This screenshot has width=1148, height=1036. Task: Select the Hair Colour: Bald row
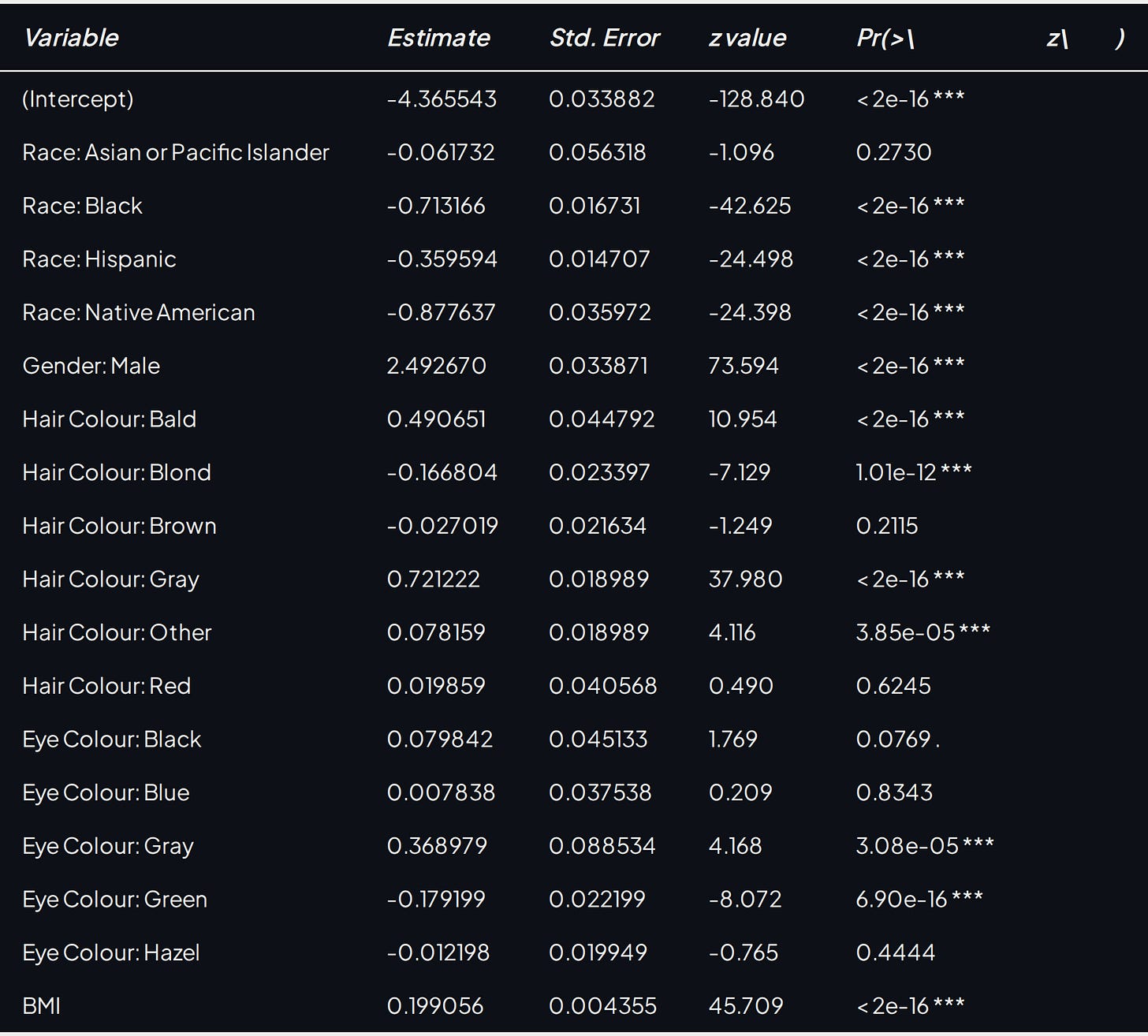coord(574,419)
